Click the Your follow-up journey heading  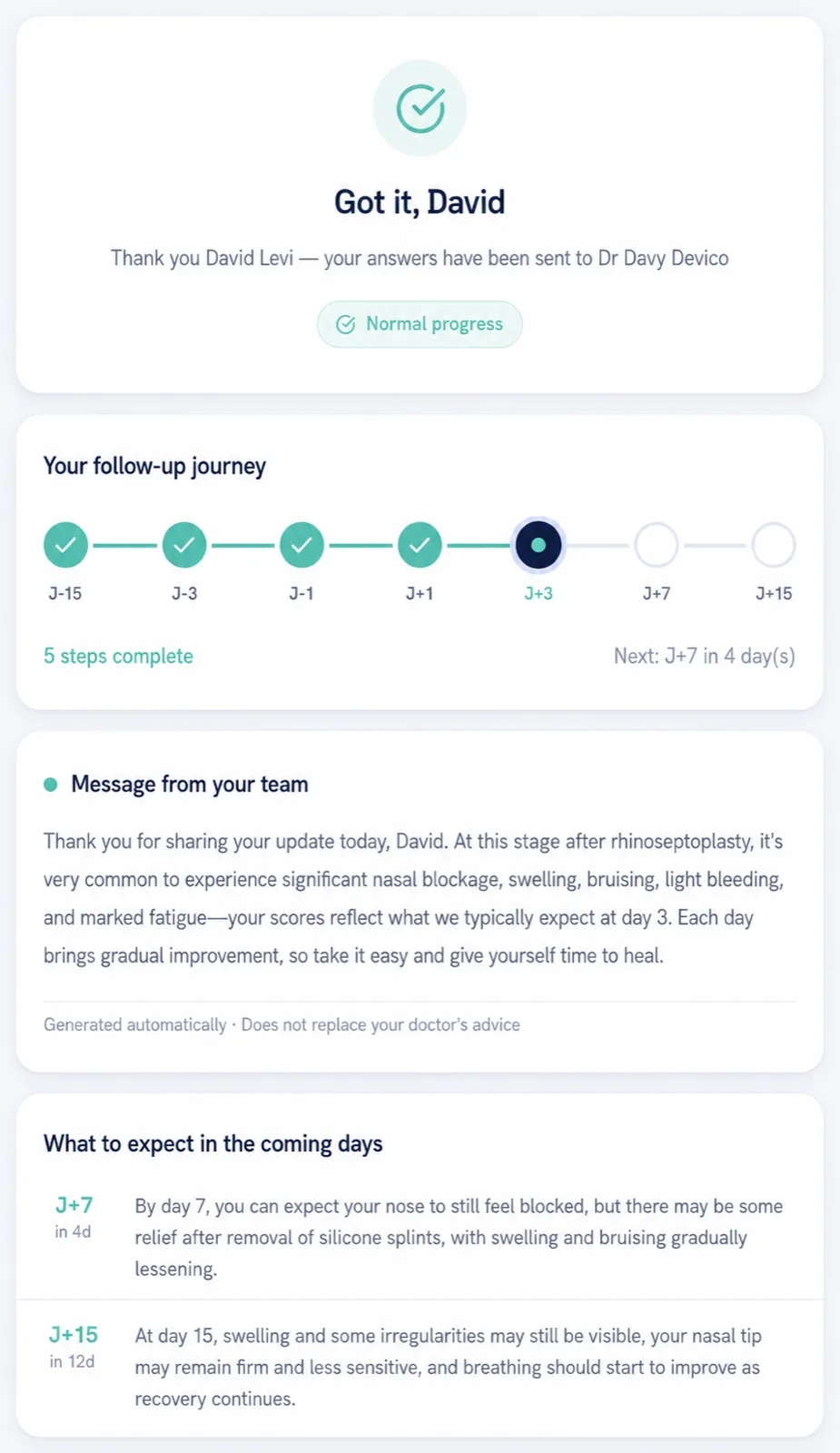coord(154,466)
